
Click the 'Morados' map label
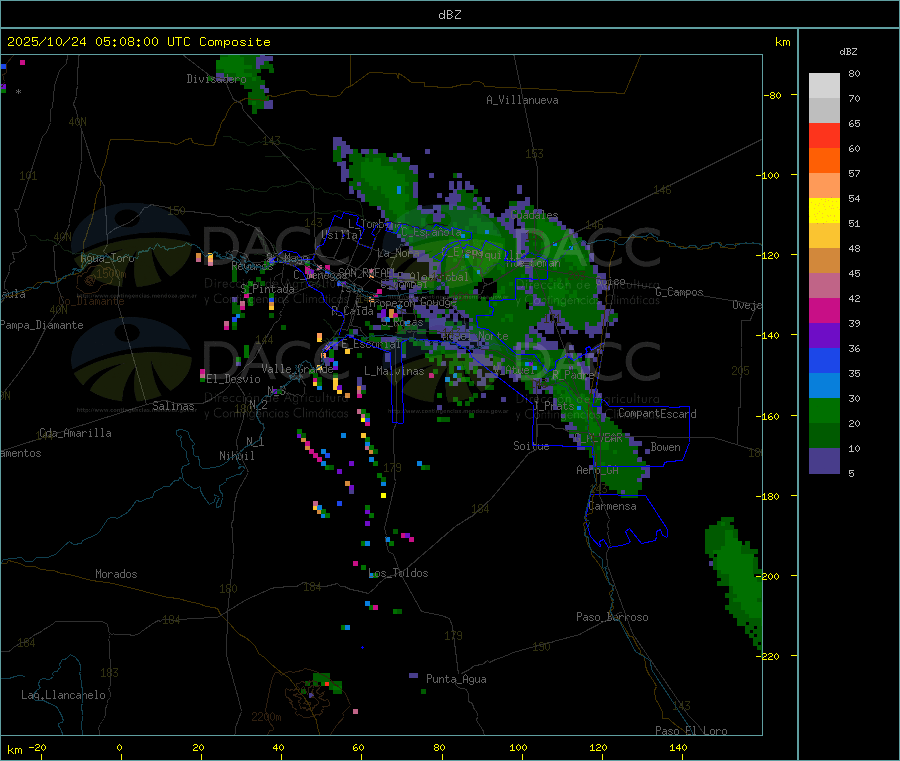116,574
